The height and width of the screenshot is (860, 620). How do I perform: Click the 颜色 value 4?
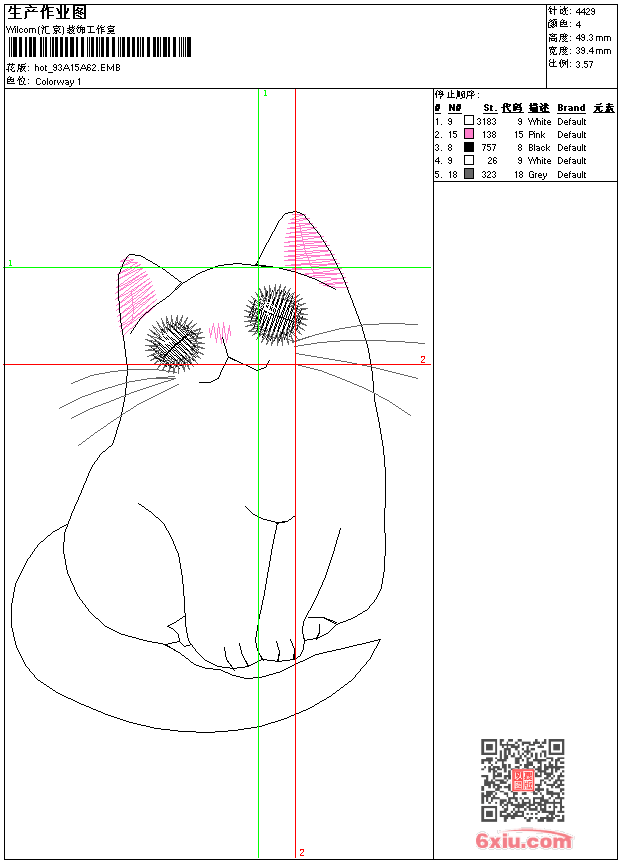578,24
